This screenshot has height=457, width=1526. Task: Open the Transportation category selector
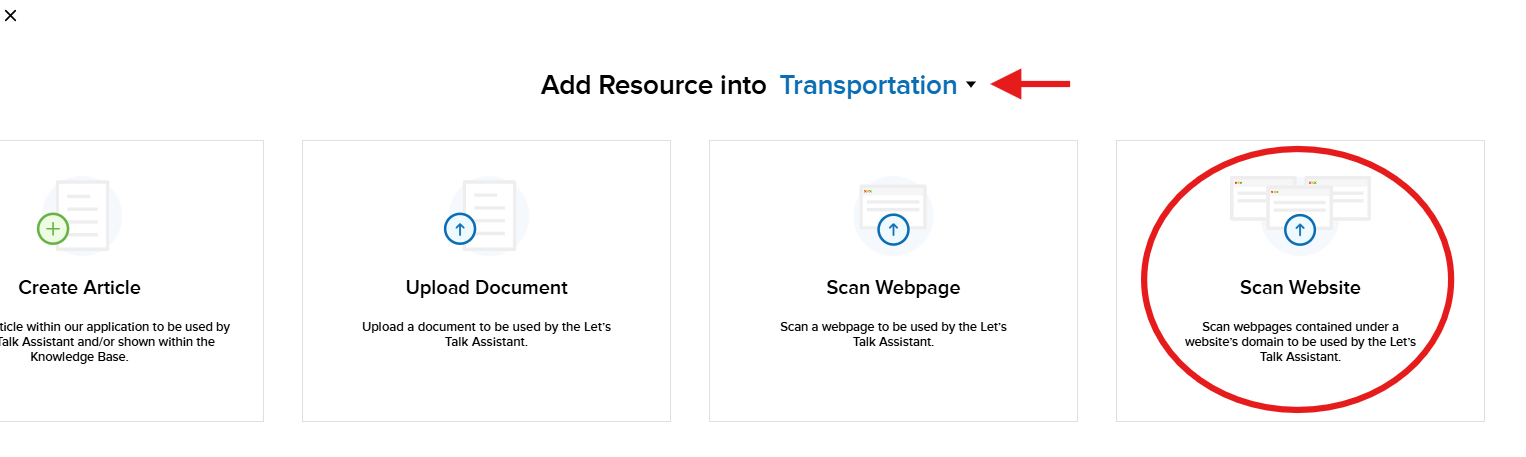pos(868,86)
